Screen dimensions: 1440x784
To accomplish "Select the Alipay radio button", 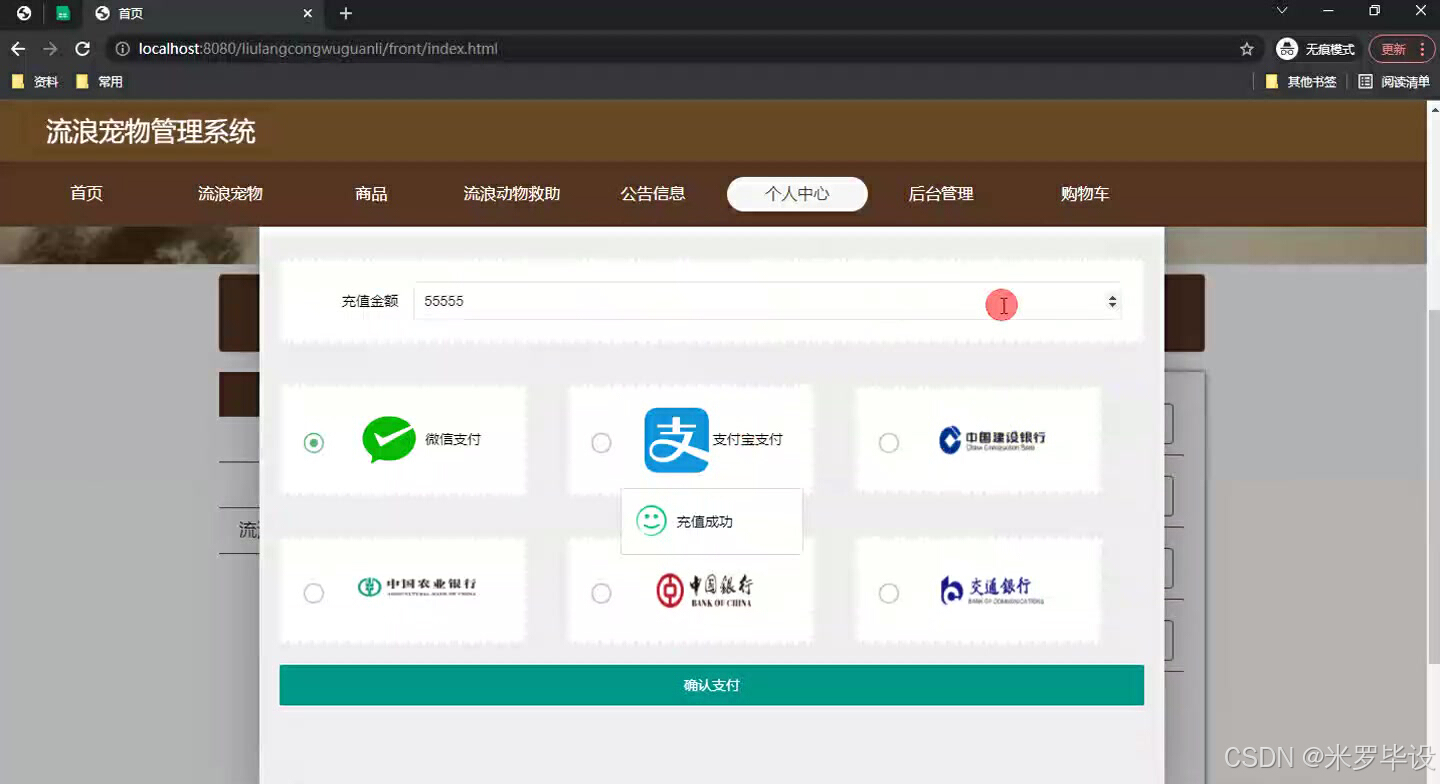I will (x=601, y=442).
